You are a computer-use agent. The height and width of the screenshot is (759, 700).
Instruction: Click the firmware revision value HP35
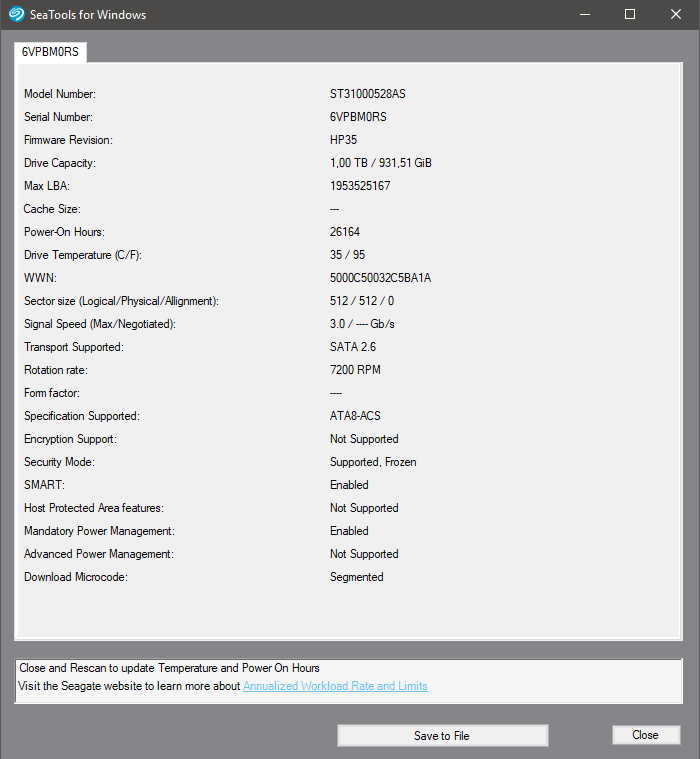click(x=343, y=140)
